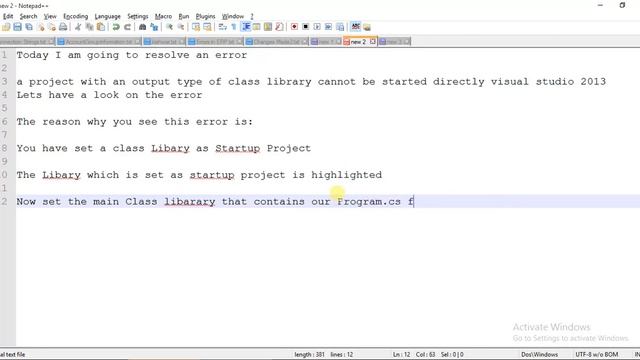Click the last toolbar icon after spell check
640x360 pixels.
coord(367,27)
